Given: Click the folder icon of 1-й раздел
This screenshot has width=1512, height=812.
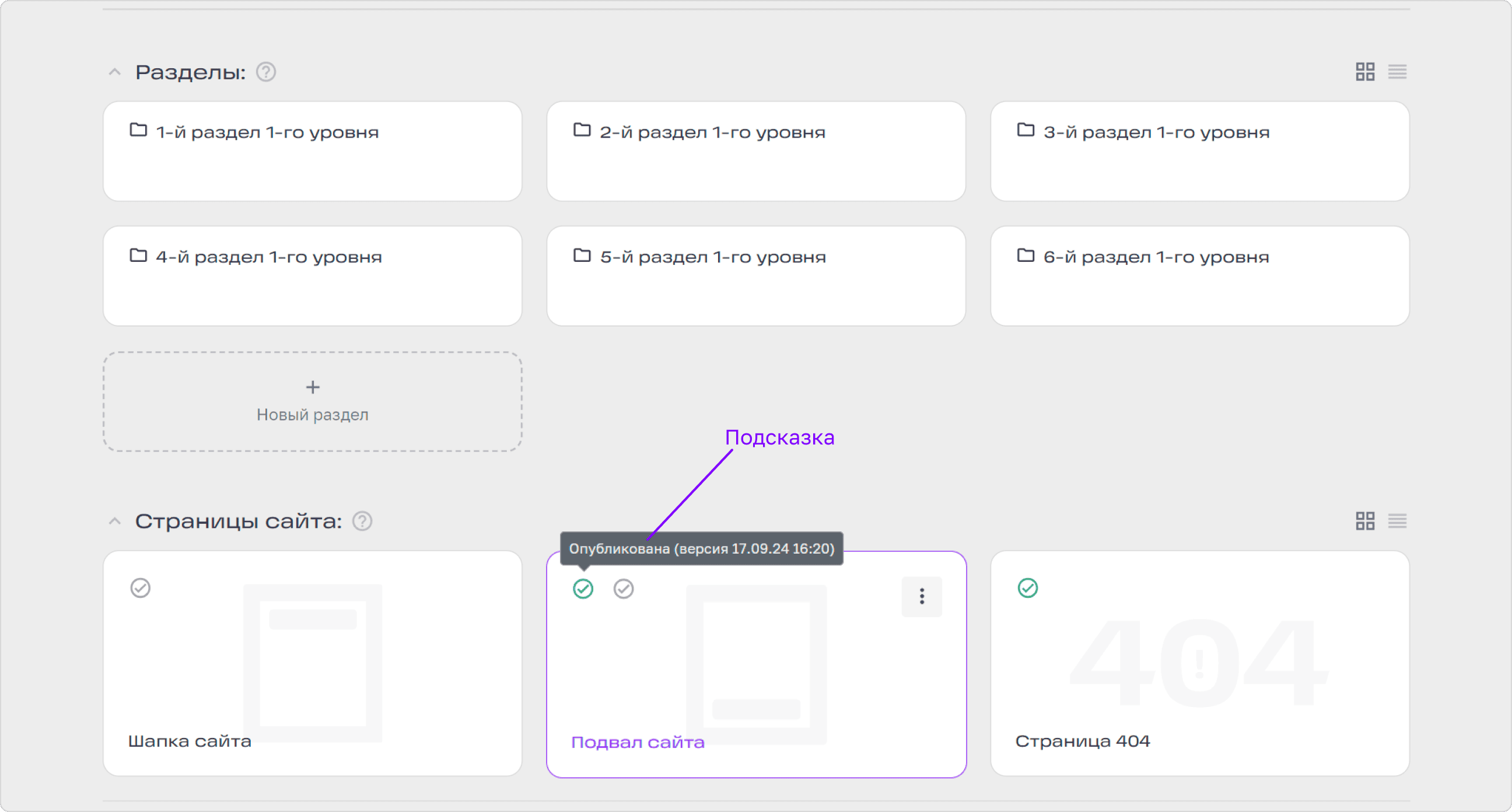Looking at the screenshot, I should (x=138, y=129).
